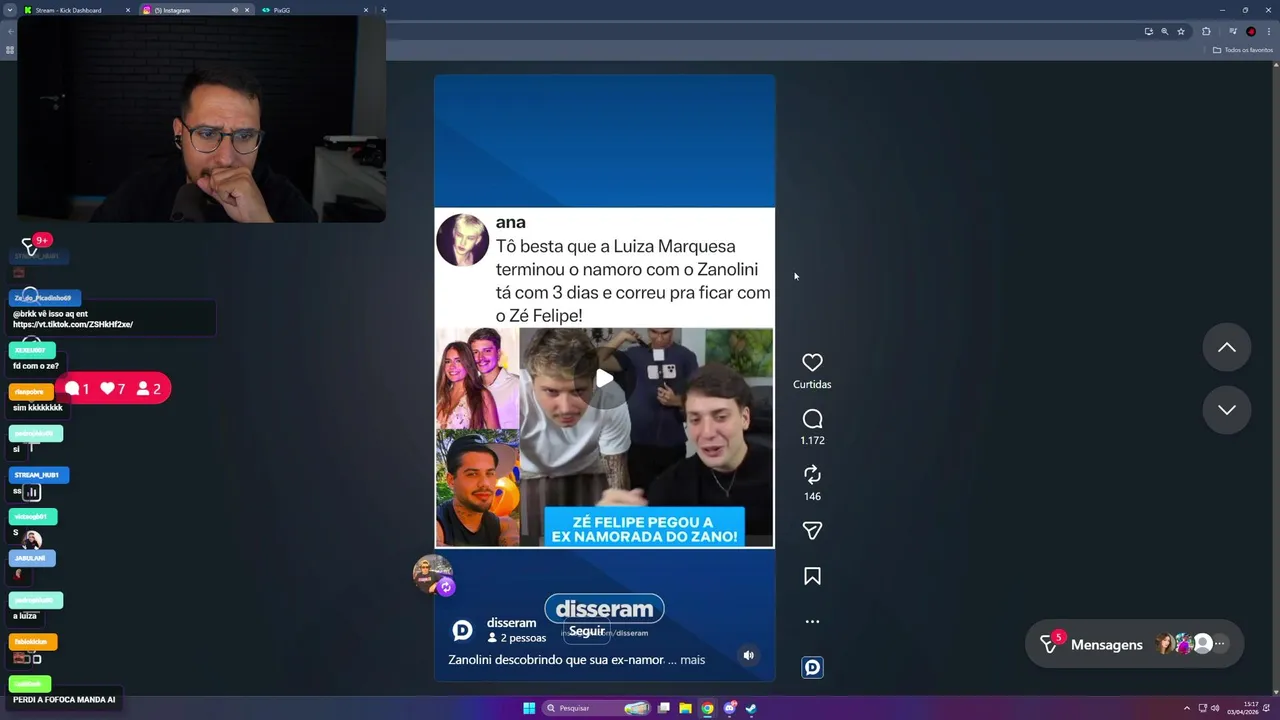Follow disseram with the Seguir button
This screenshot has width=1280, height=720.
(587, 631)
